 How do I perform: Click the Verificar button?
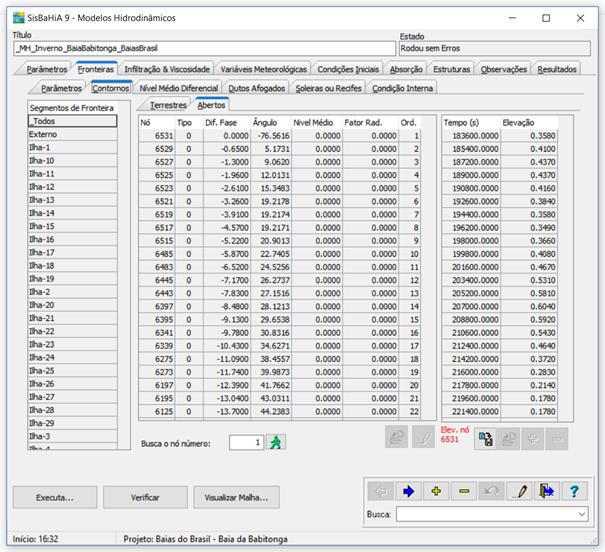pyautogui.click(x=145, y=498)
